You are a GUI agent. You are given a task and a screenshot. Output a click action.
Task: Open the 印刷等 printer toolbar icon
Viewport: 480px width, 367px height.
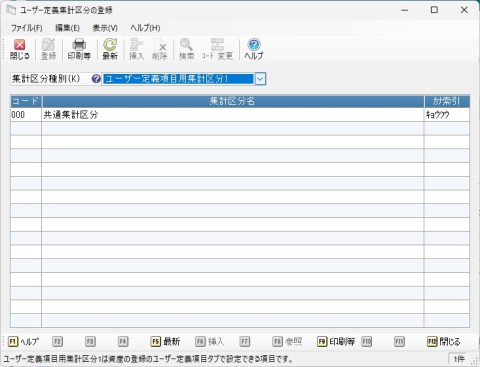click(x=79, y=49)
